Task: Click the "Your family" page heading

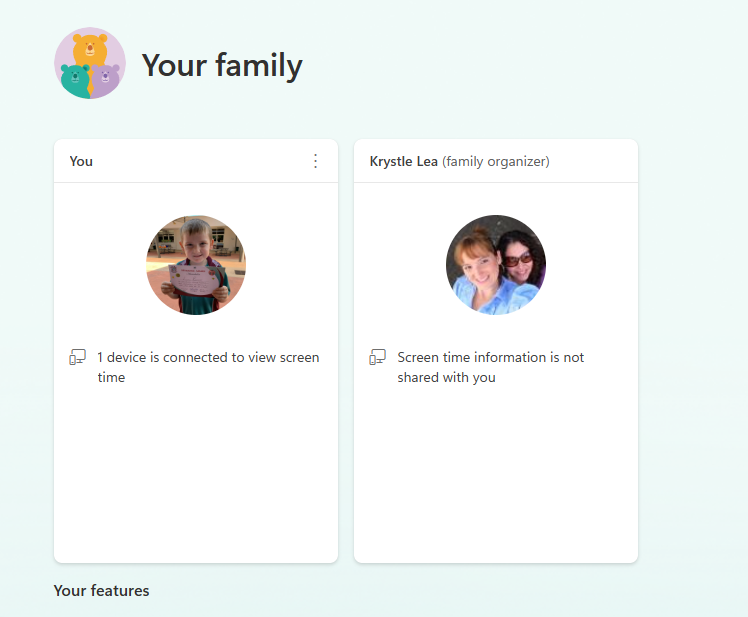Action: (222, 65)
